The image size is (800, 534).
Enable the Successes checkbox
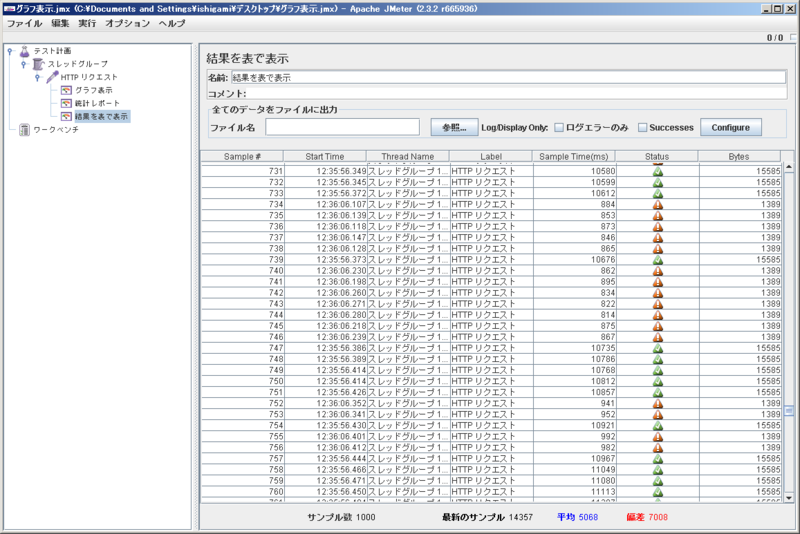(643, 128)
